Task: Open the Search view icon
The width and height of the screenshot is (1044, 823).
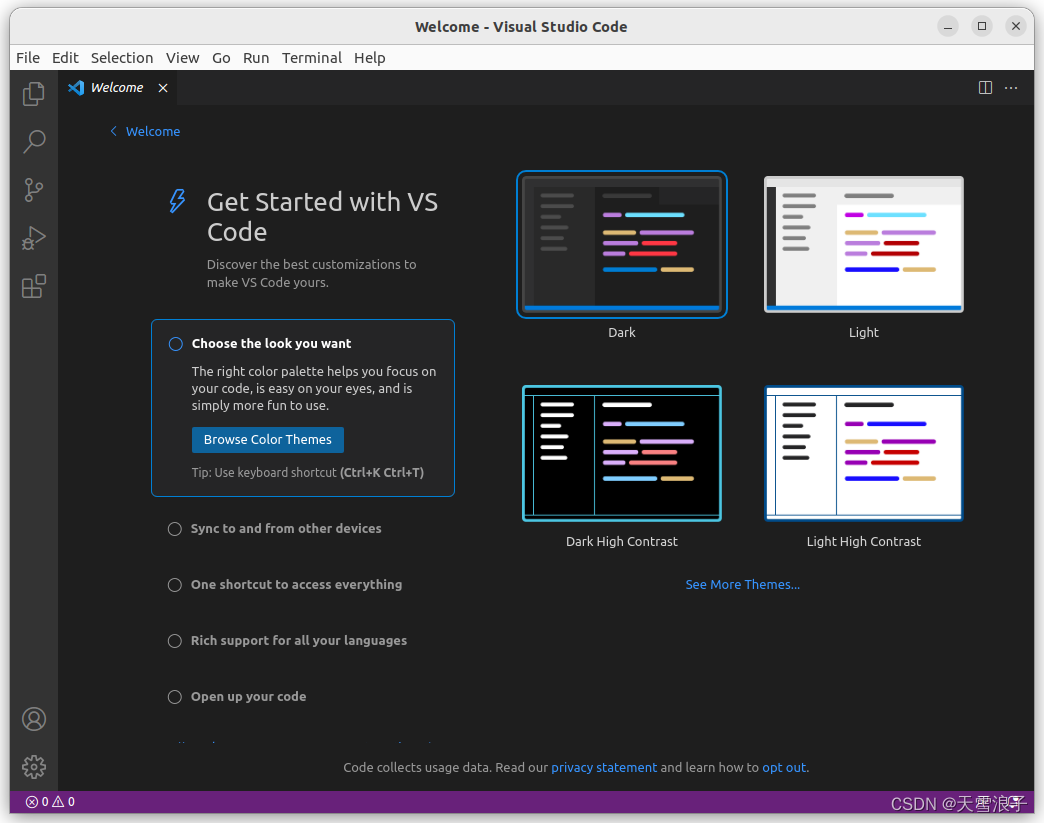Action: tap(34, 141)
